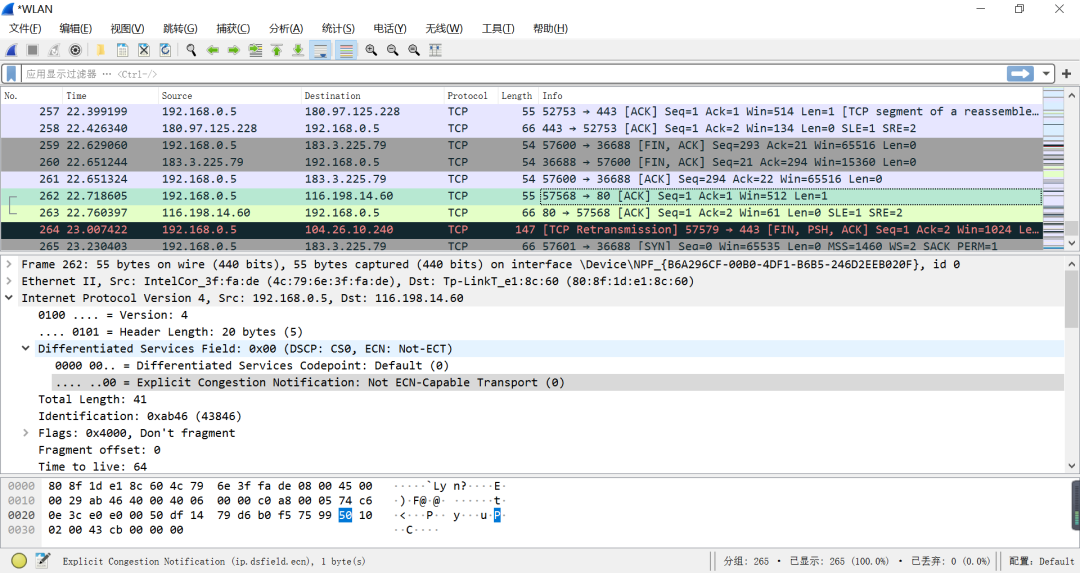Reset text to normal size
The height and width of the screenshot is (573, 1080).
click(x=413, y=50)
